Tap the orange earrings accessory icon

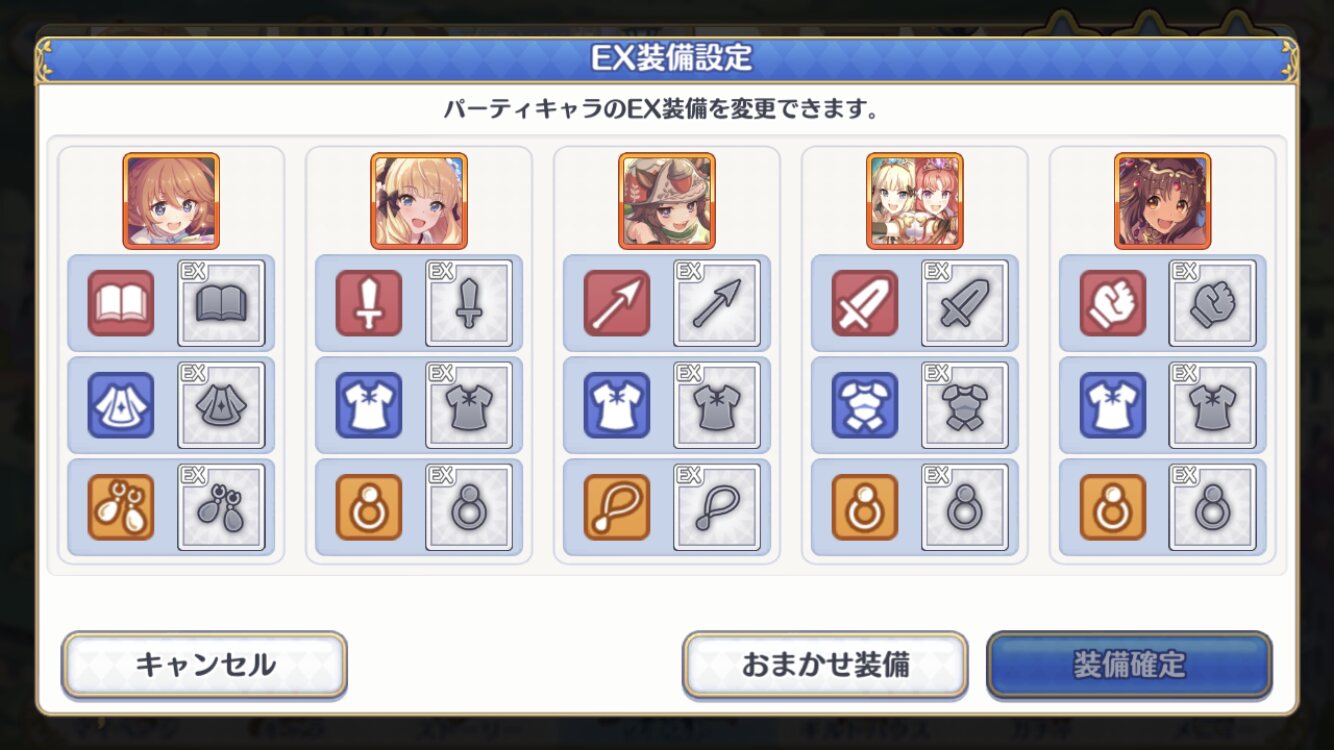click(x=121, y=507)
